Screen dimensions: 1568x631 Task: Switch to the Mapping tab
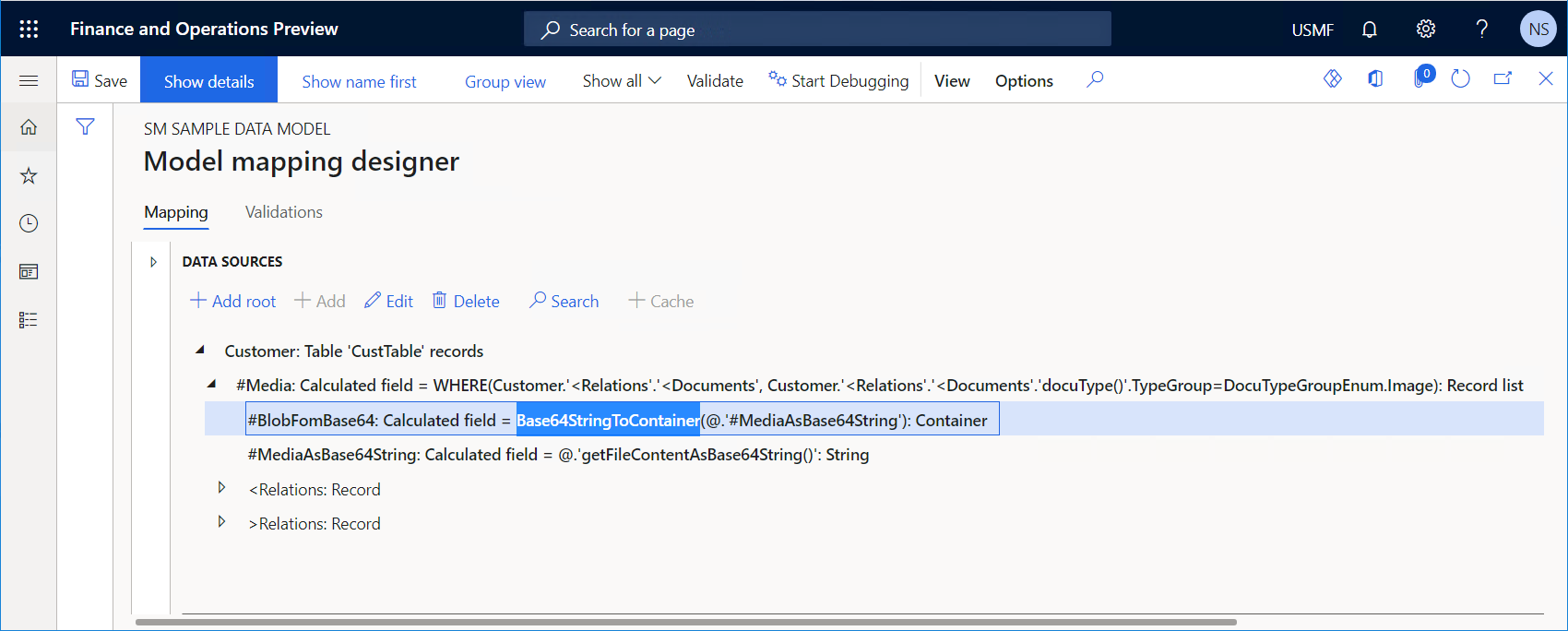[x=176, y=212]
